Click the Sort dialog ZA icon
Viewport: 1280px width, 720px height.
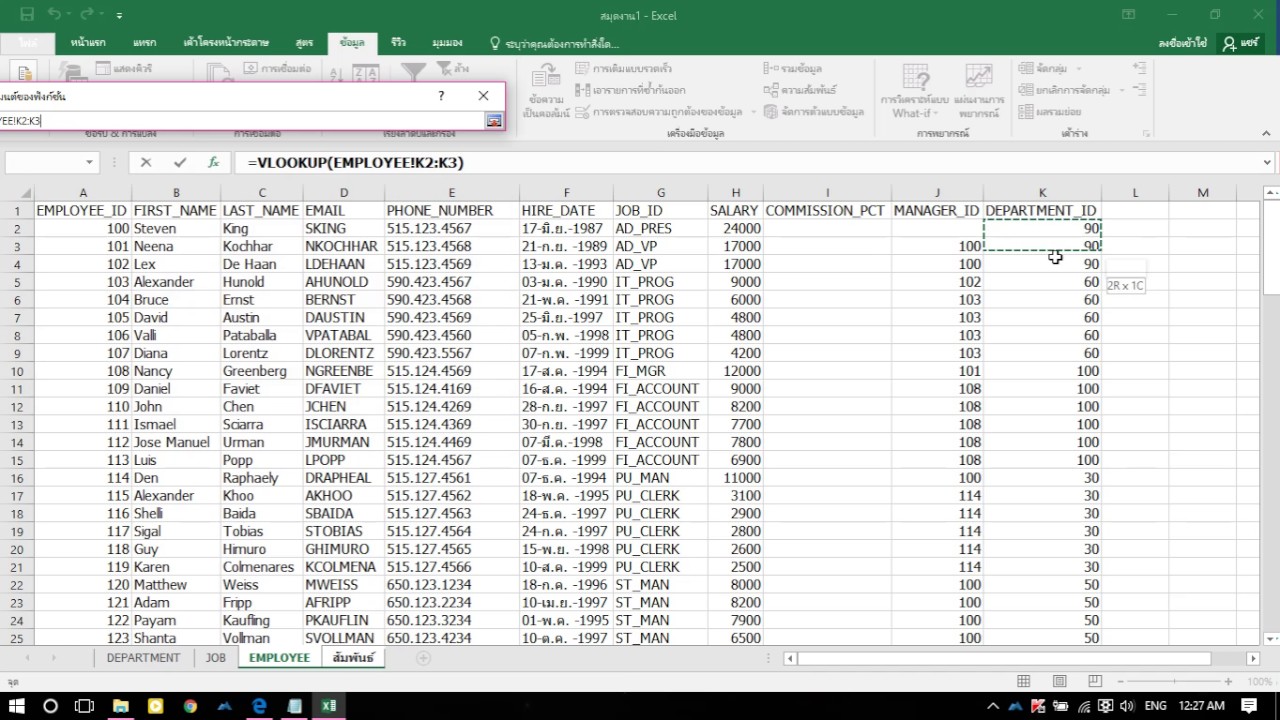[x=366, y=72]
